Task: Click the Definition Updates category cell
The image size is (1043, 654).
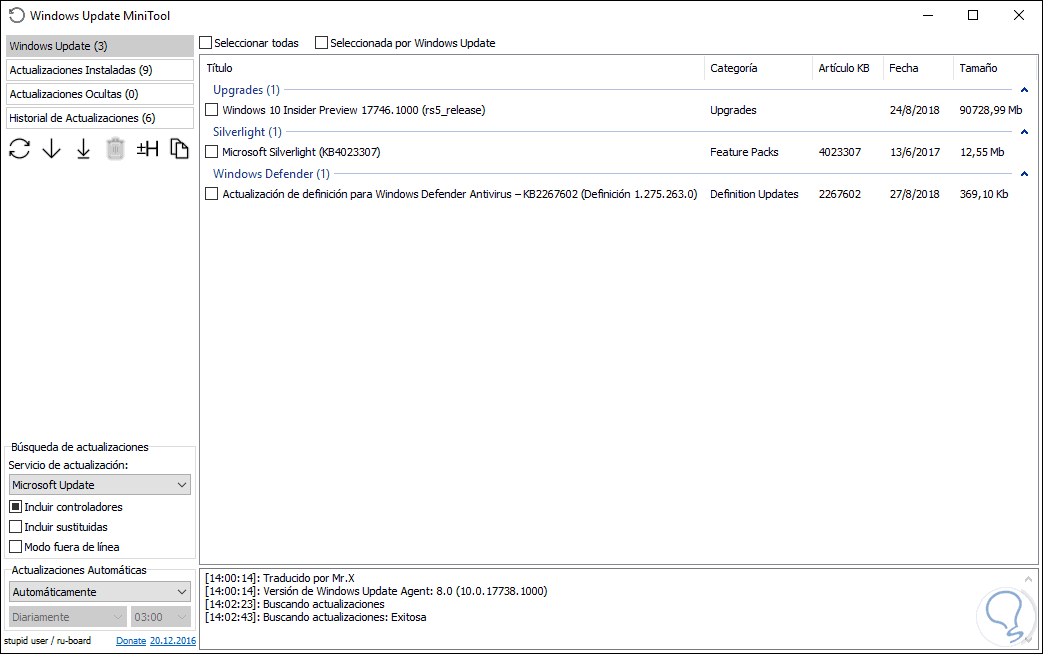Action: click(754, 194)
